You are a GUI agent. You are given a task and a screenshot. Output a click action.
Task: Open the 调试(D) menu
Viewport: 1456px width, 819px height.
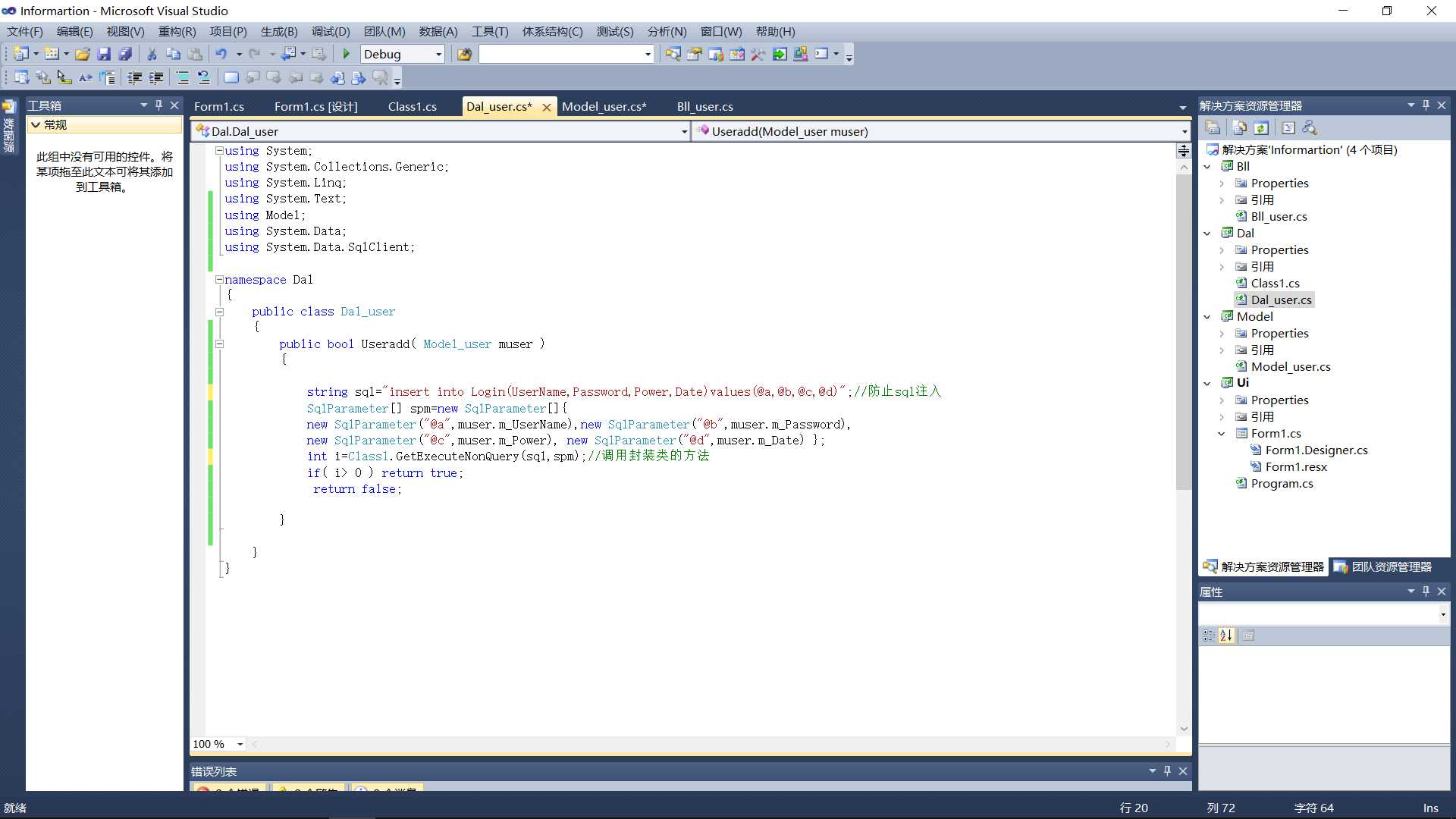[331, 32]
